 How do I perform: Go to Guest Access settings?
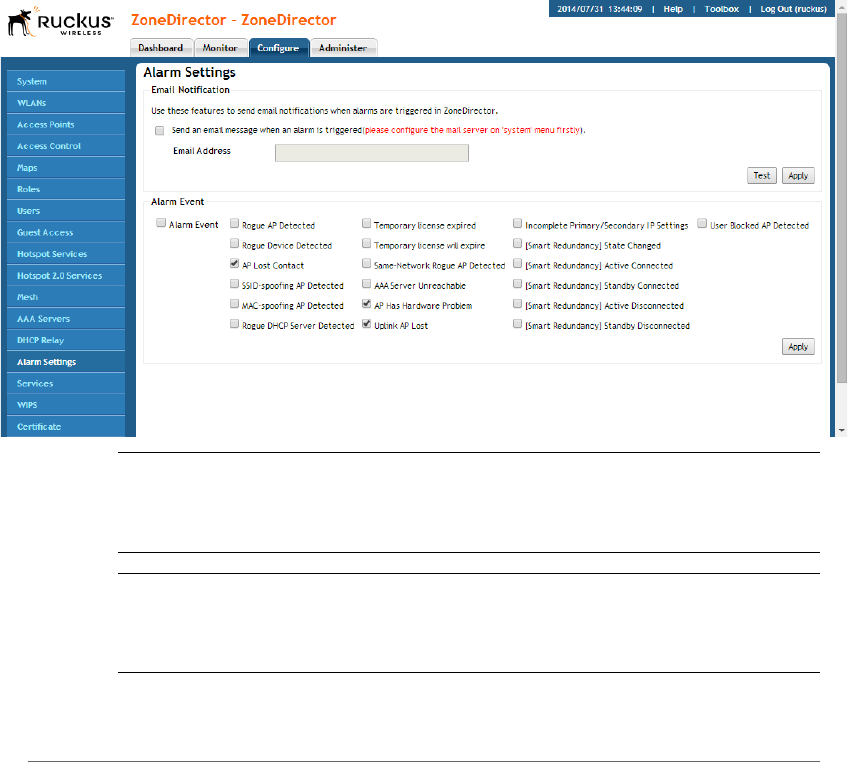point(66,232)
